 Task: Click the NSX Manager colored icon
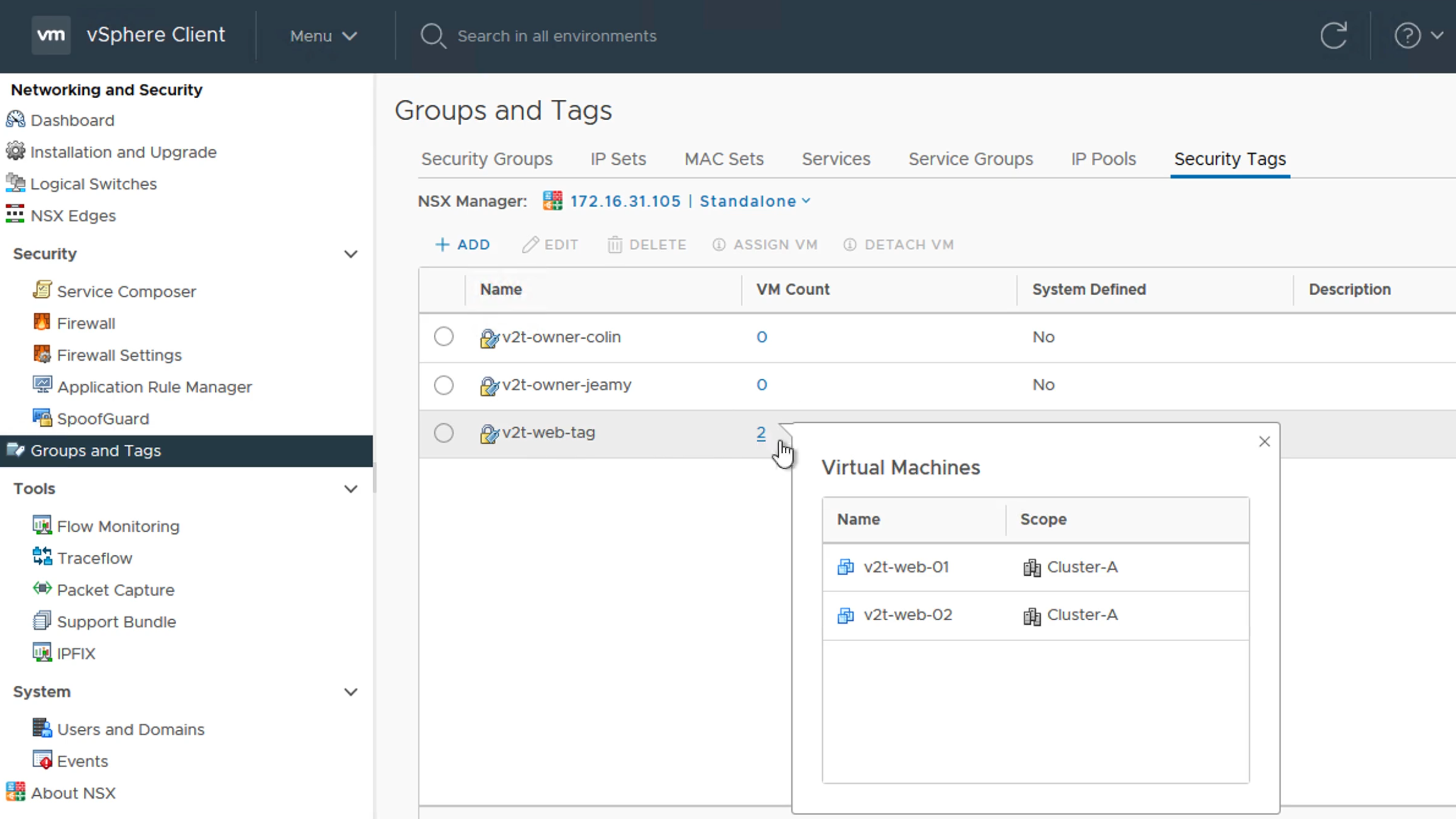pyautogui.click(x=552, y=201)
